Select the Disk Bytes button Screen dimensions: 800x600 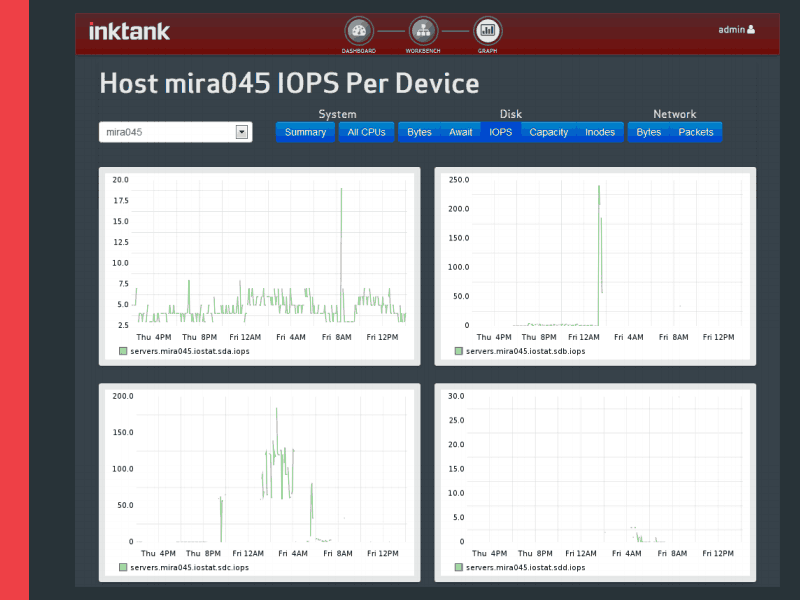click(x=419, y=132)
